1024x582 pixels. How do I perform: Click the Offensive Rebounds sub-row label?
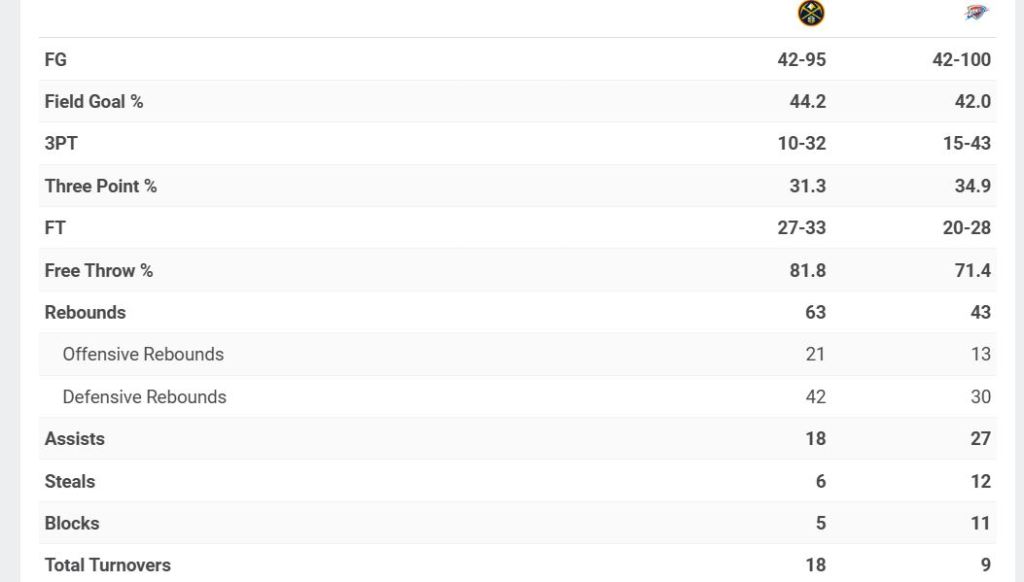click(x=143, y=355)
